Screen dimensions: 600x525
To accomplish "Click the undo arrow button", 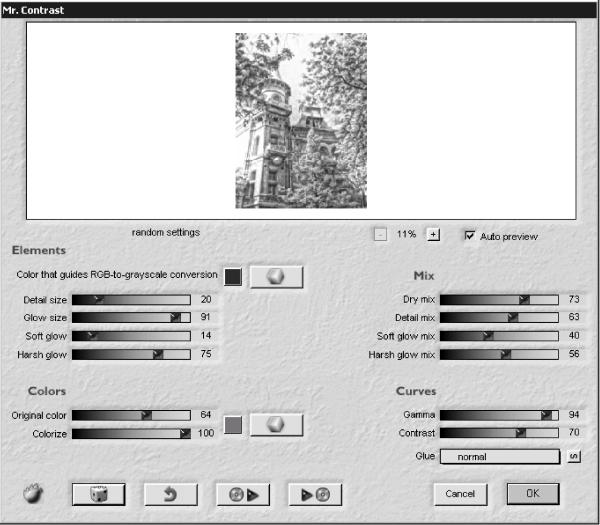I will [171, 494].
